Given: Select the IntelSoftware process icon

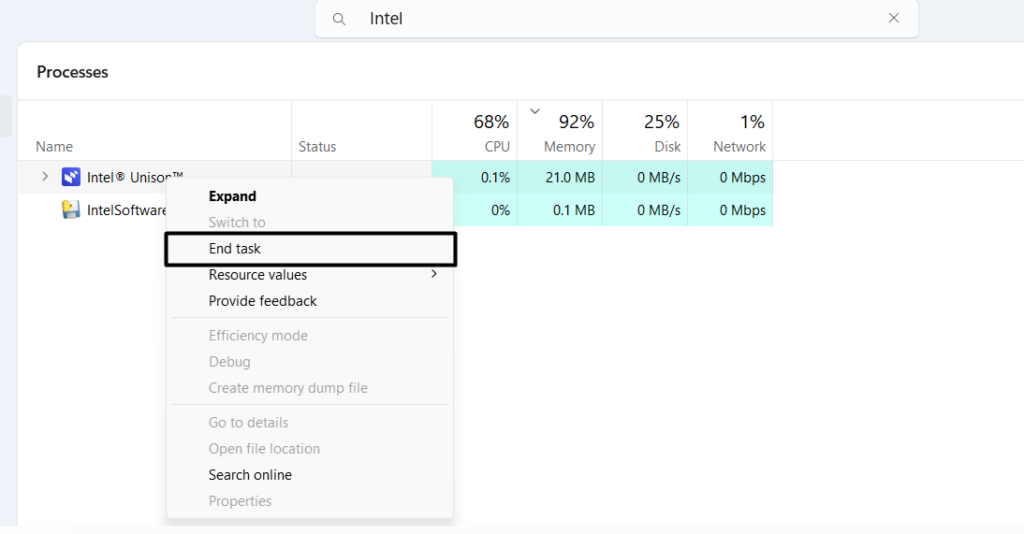Looking at the screenshot, I should click(71, 210).
